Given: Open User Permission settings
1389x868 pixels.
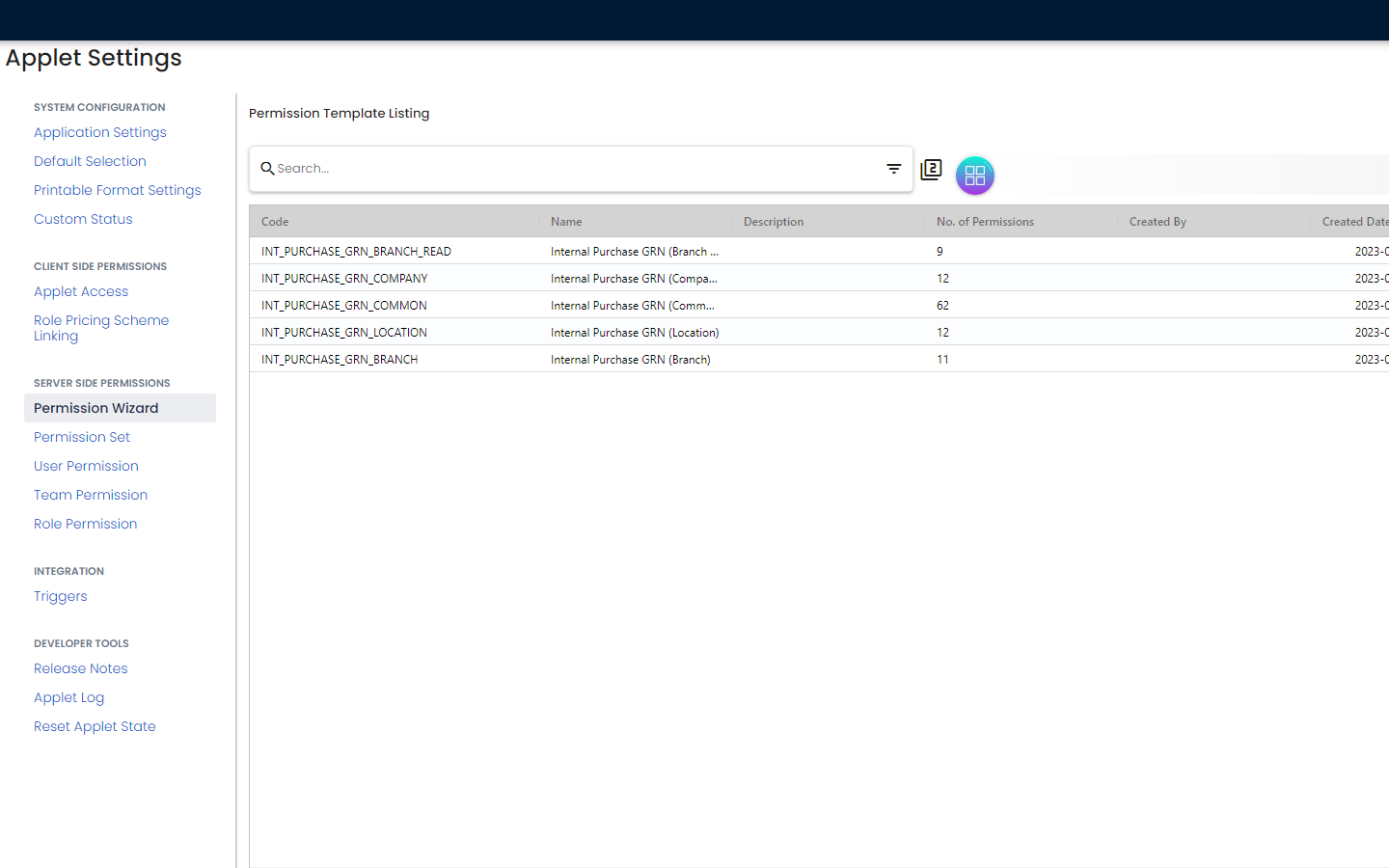Looking at the screenshot, I should coord(87,466).
